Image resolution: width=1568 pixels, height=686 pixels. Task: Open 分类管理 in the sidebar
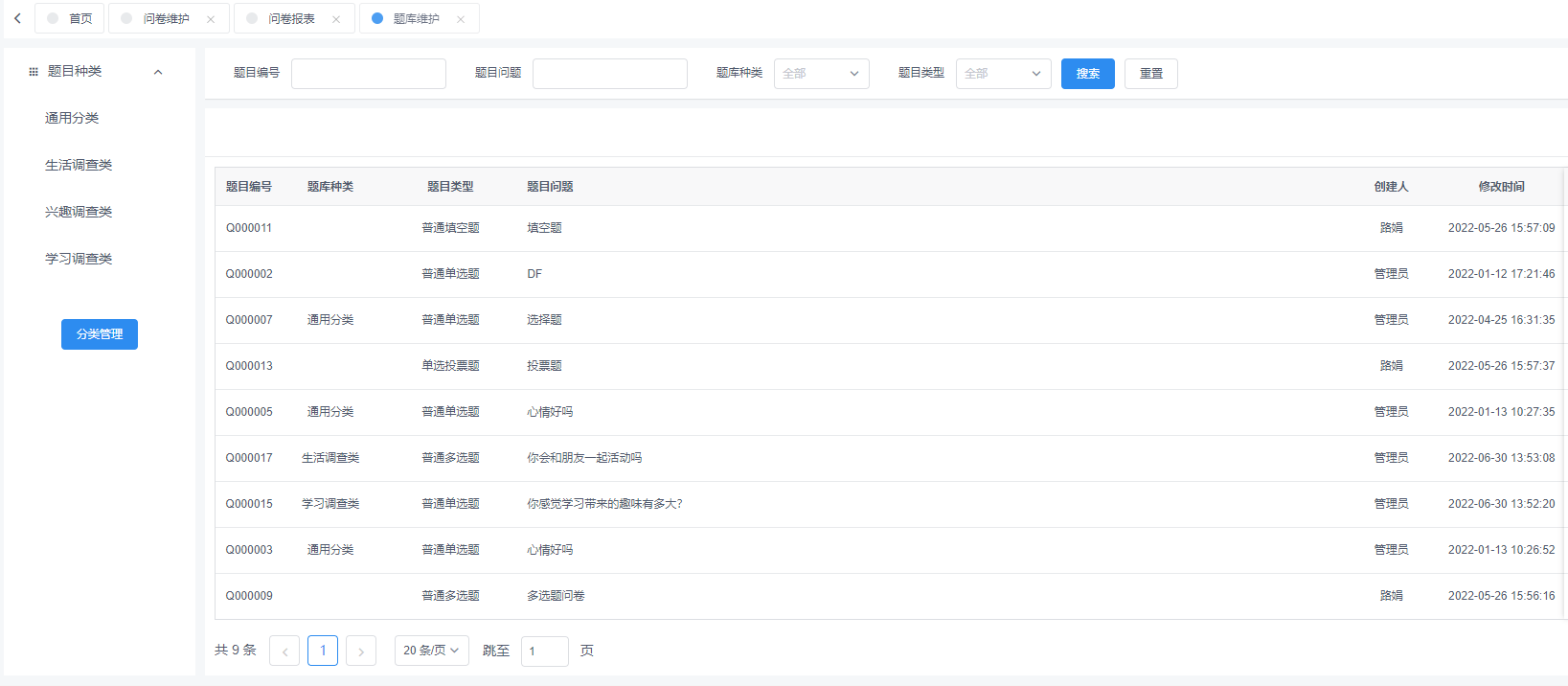click(x=100, y=334)
